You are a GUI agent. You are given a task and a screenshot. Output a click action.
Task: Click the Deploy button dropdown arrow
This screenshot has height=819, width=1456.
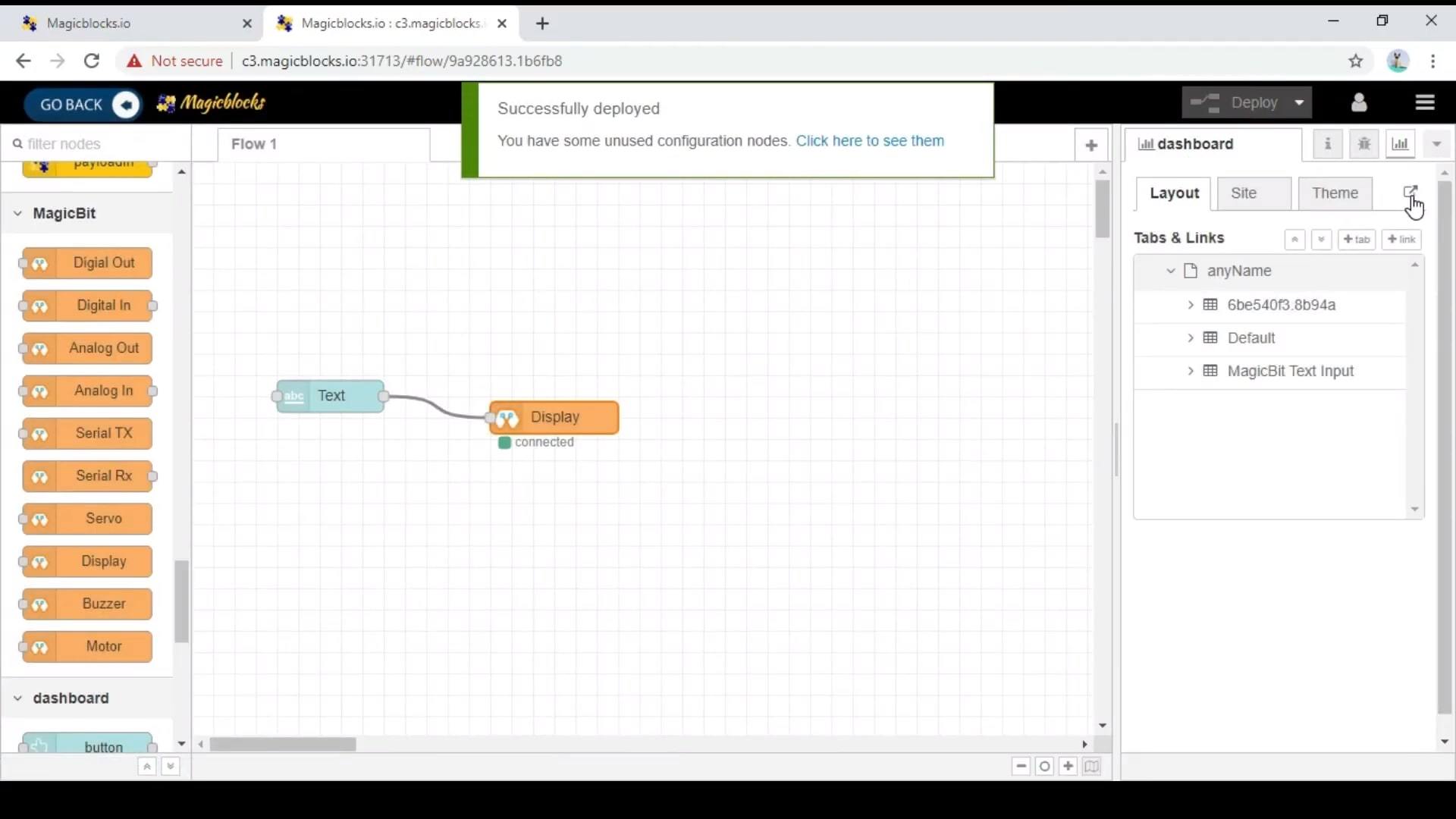pos(1300,102)
